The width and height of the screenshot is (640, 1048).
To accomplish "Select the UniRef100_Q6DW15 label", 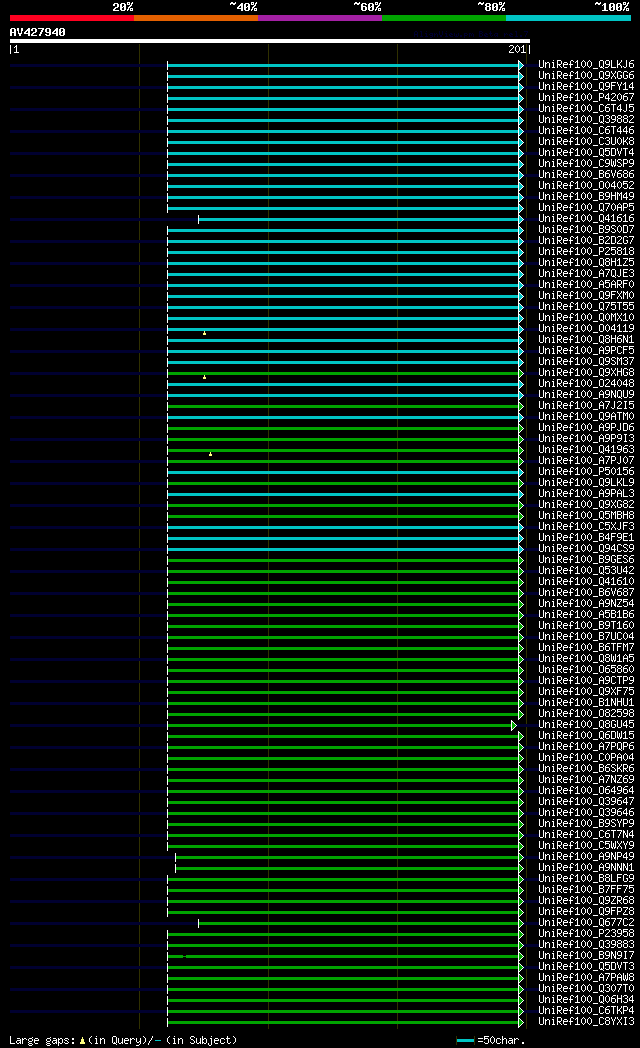I will (x=586, y=735).
